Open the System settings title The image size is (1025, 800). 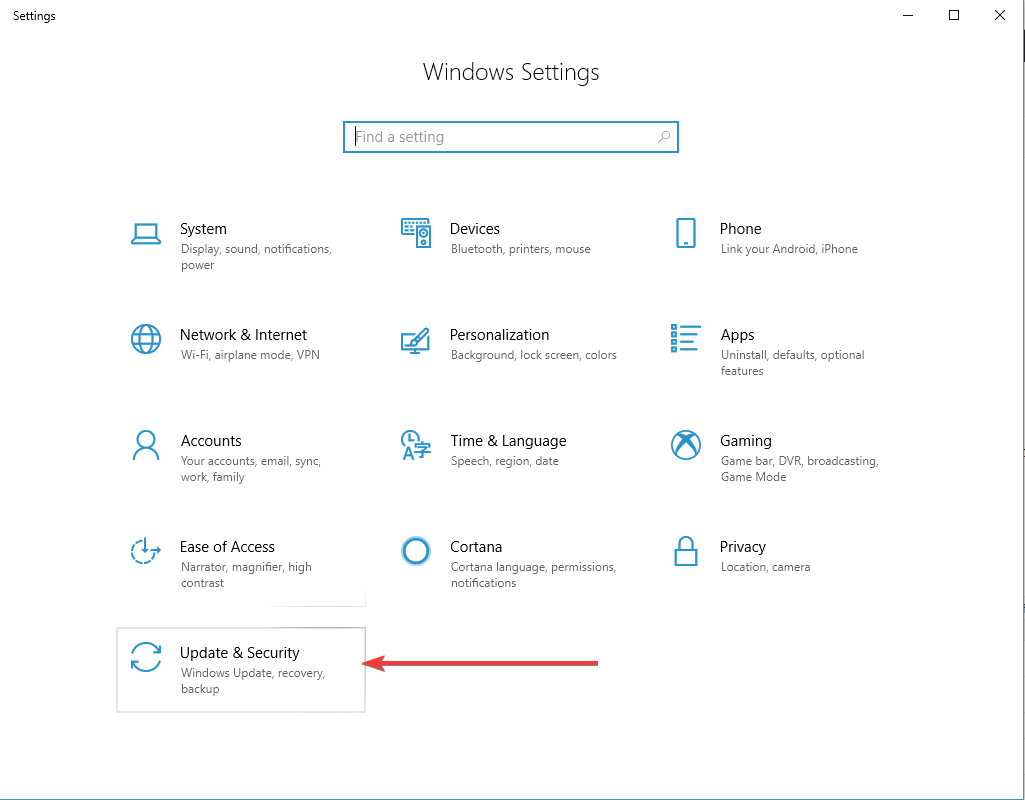tap(203, 229)
